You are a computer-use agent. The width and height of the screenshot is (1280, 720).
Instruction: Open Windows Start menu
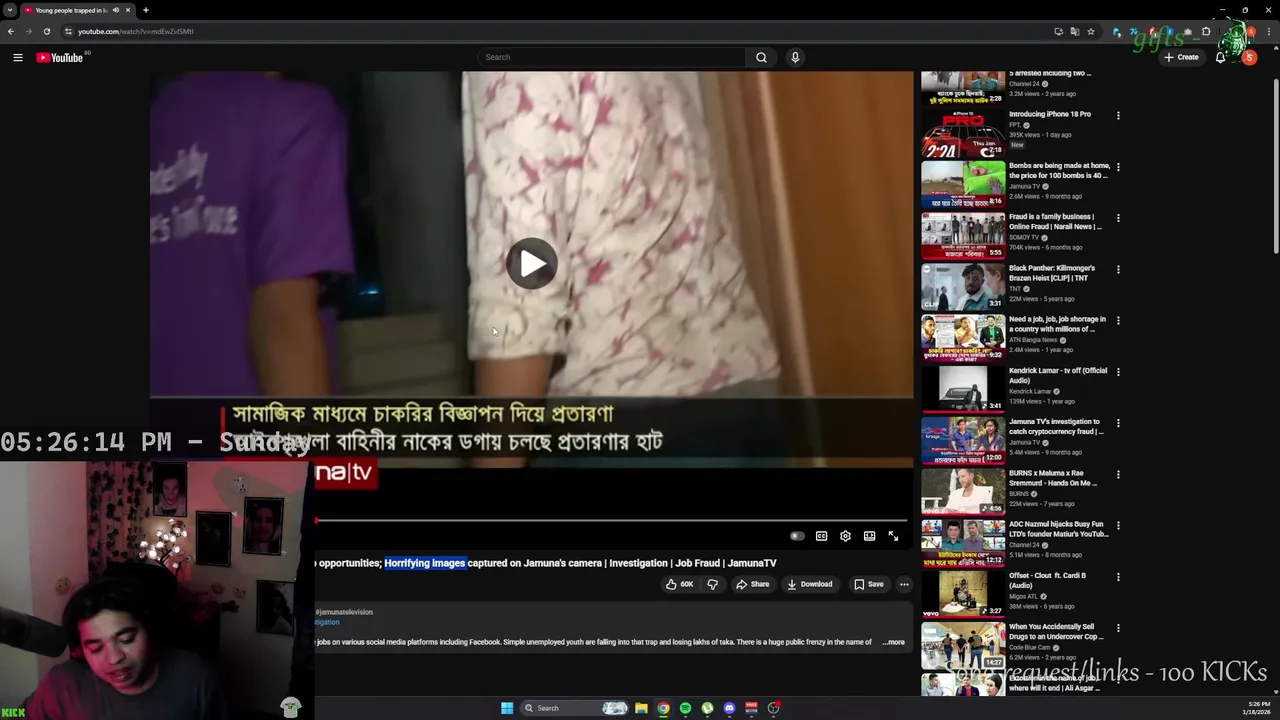point(507,708)
